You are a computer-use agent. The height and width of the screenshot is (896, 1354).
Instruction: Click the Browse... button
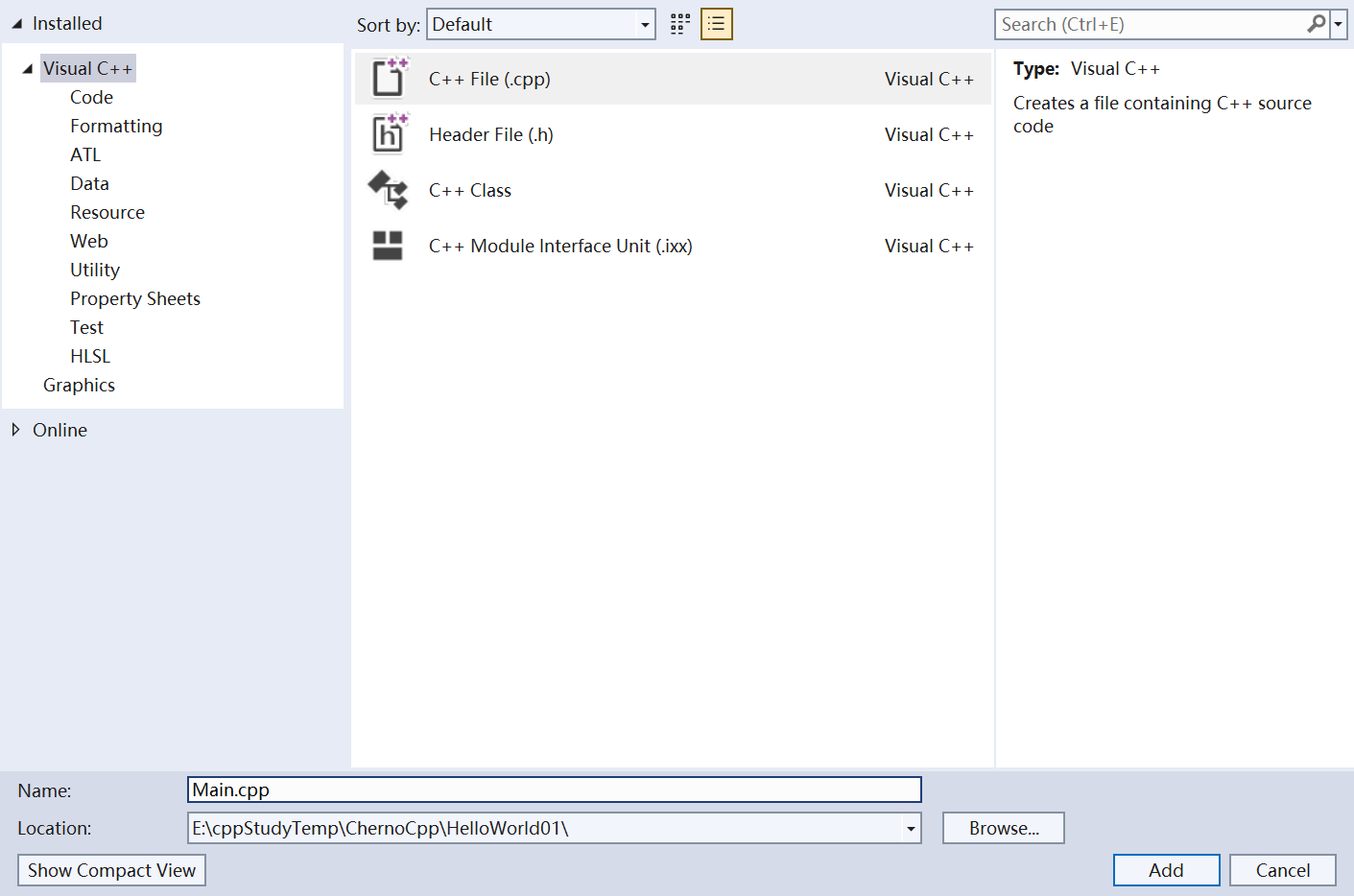pos(1003,828)
